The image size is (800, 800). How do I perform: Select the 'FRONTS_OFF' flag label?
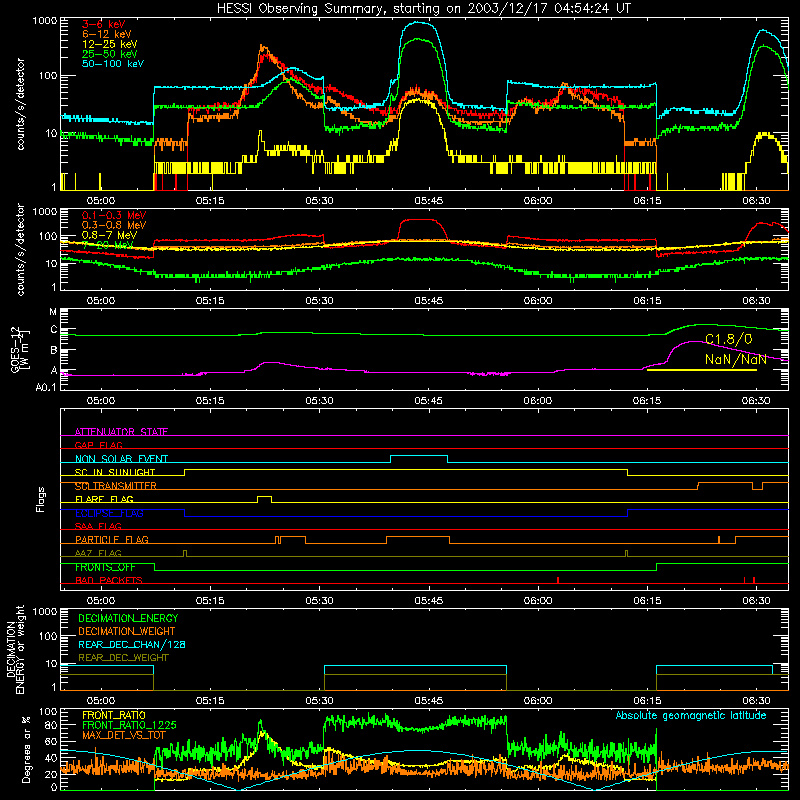(x=105, y=567)
